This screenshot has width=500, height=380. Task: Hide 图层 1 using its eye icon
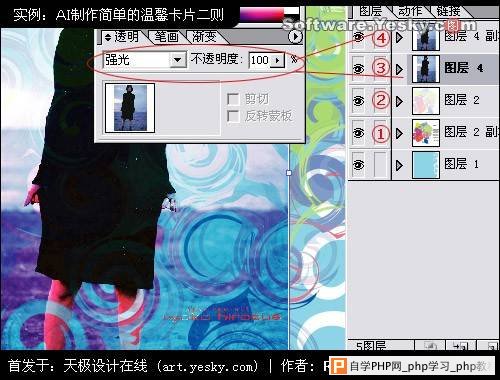[358, 165]
